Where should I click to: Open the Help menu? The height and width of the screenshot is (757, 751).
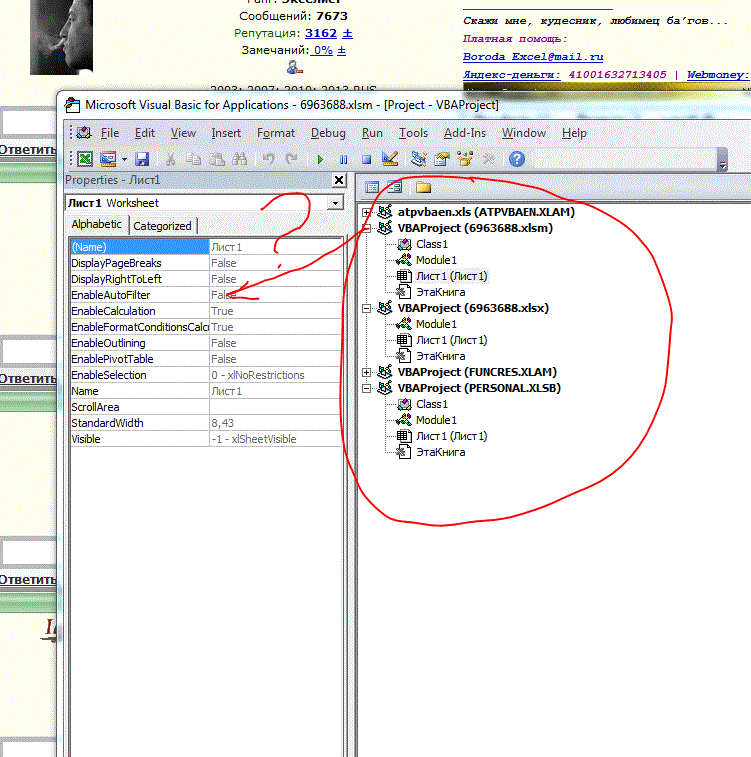[574, 133]
